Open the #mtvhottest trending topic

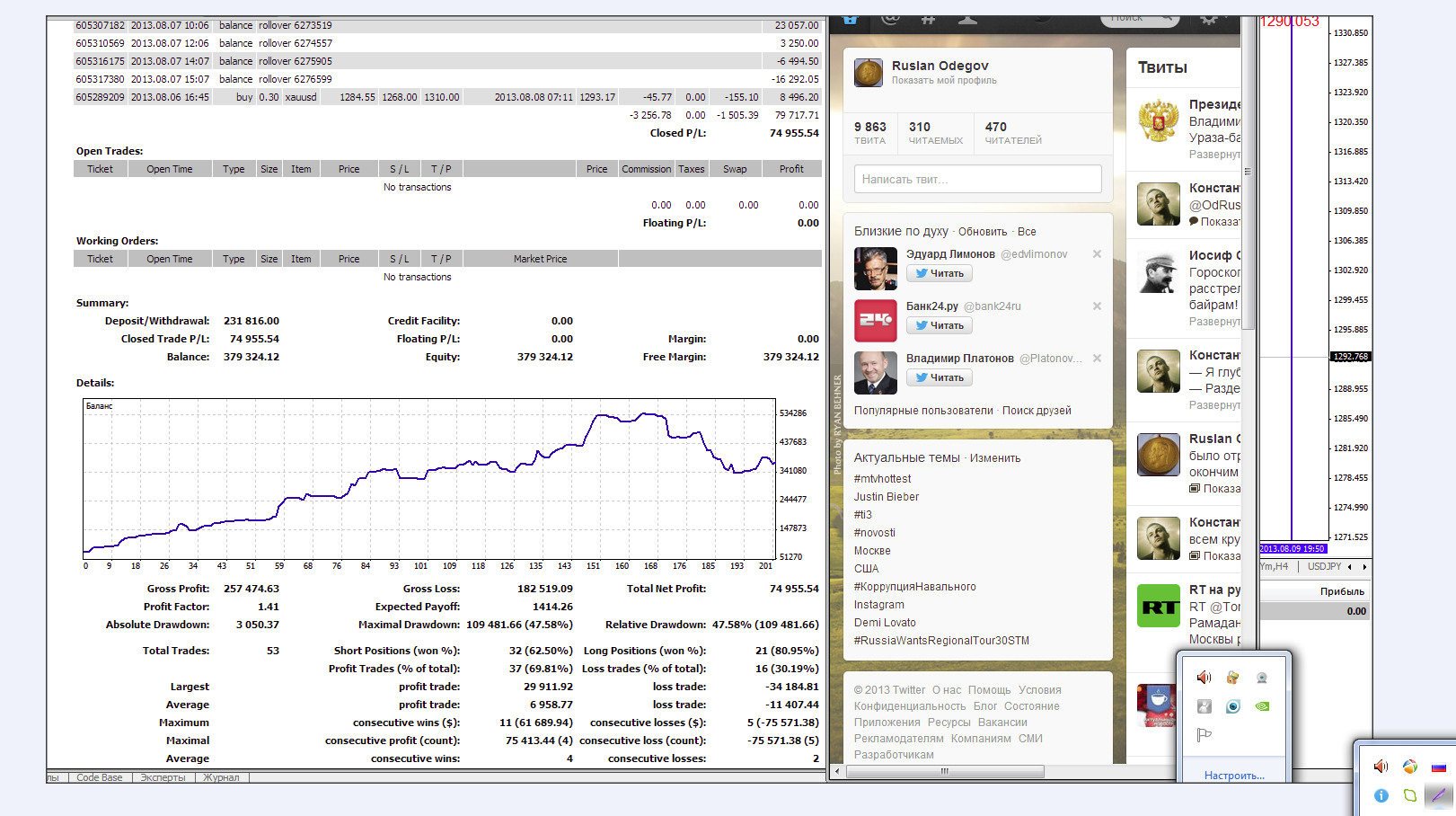pyautogui.click(x=882, y=479)
